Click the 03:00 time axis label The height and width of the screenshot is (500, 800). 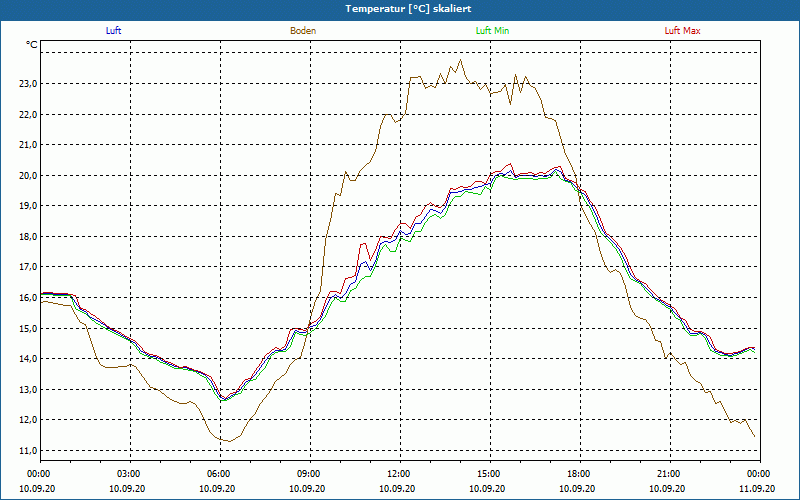(130, 474)
